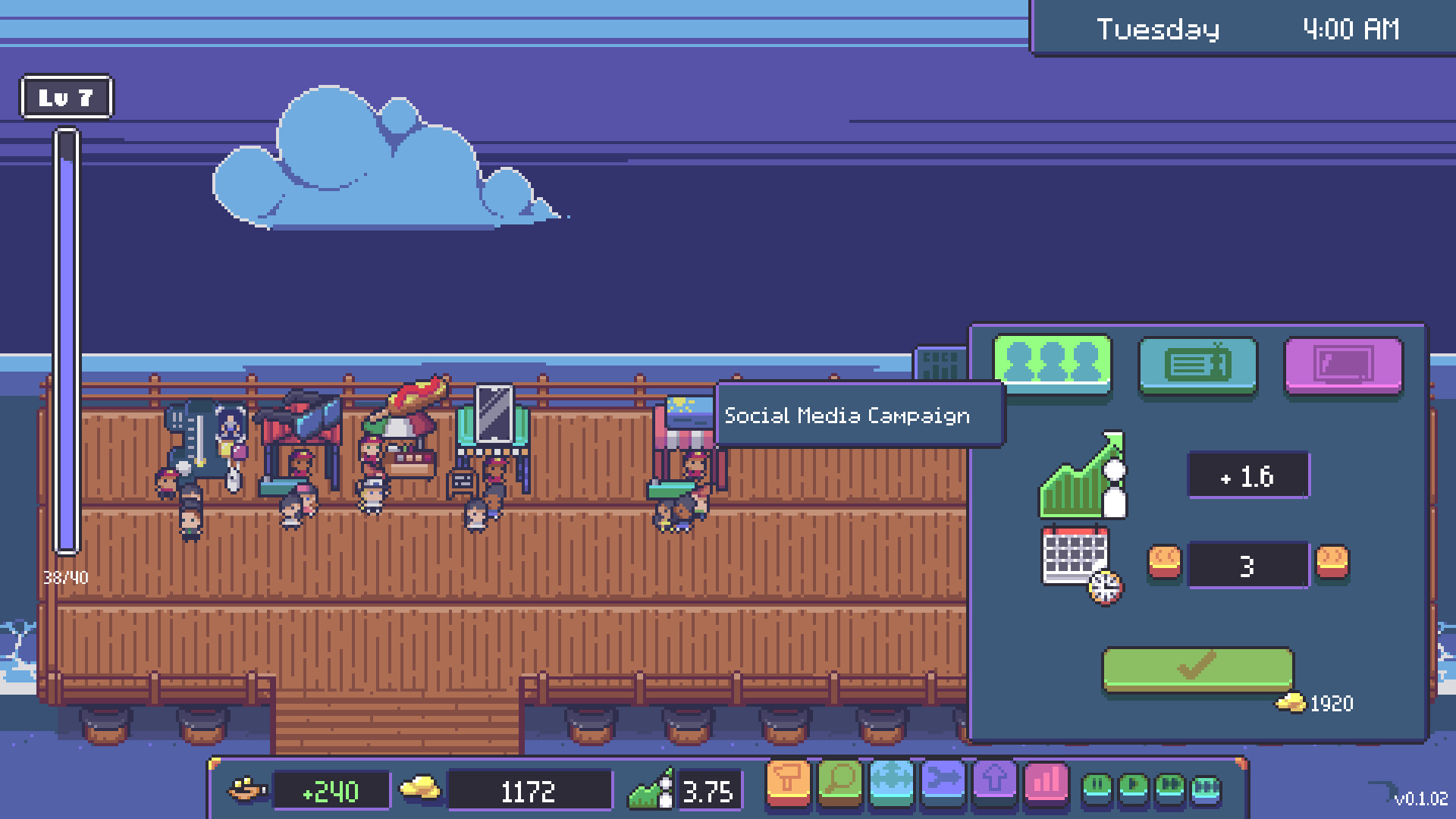The width and height of the screenshot is (1456, 819).
Task: Click the +240 income value
Action: (x=331, y=792)
